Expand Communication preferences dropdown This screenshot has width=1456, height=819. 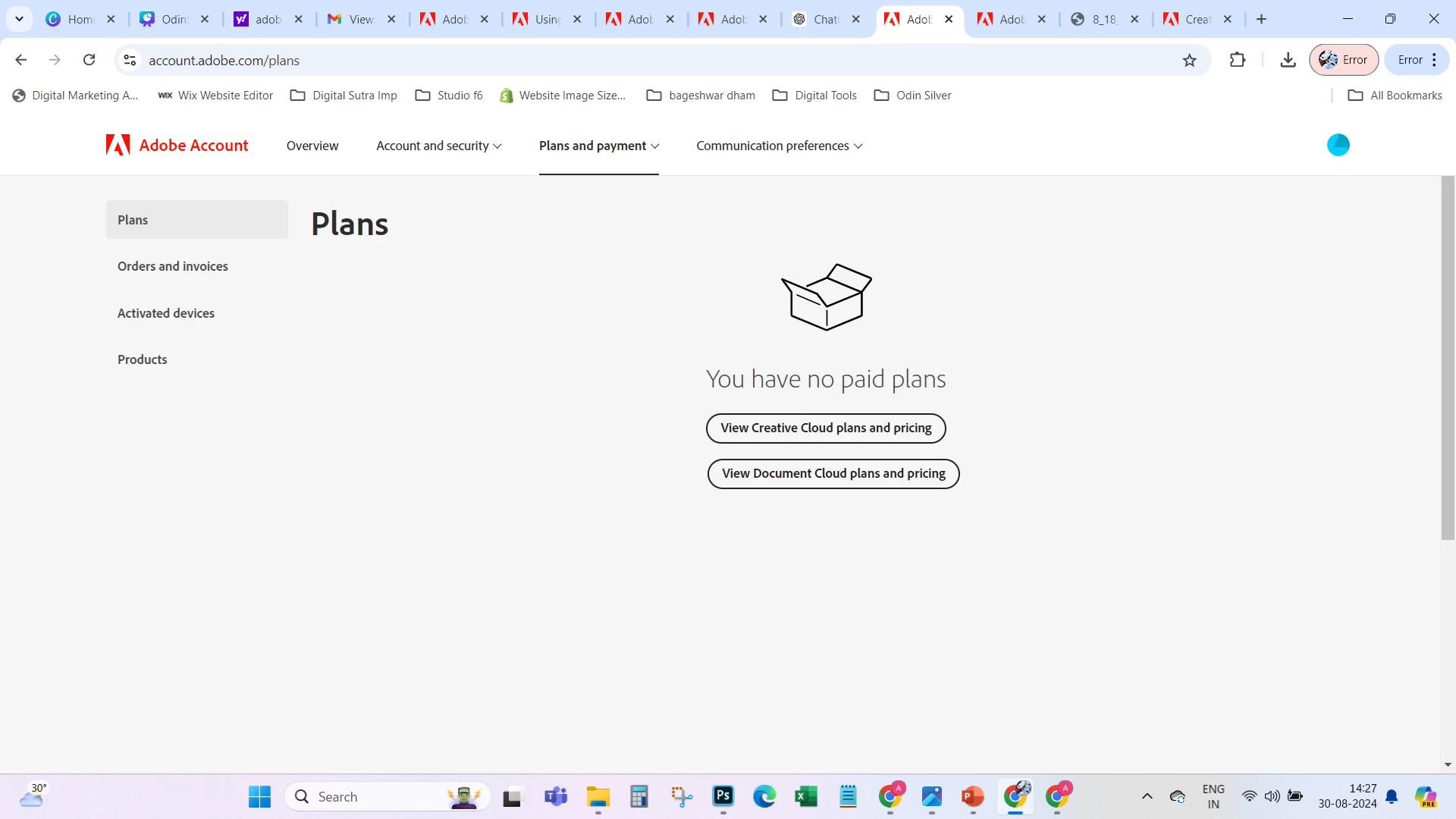point(779,146)
